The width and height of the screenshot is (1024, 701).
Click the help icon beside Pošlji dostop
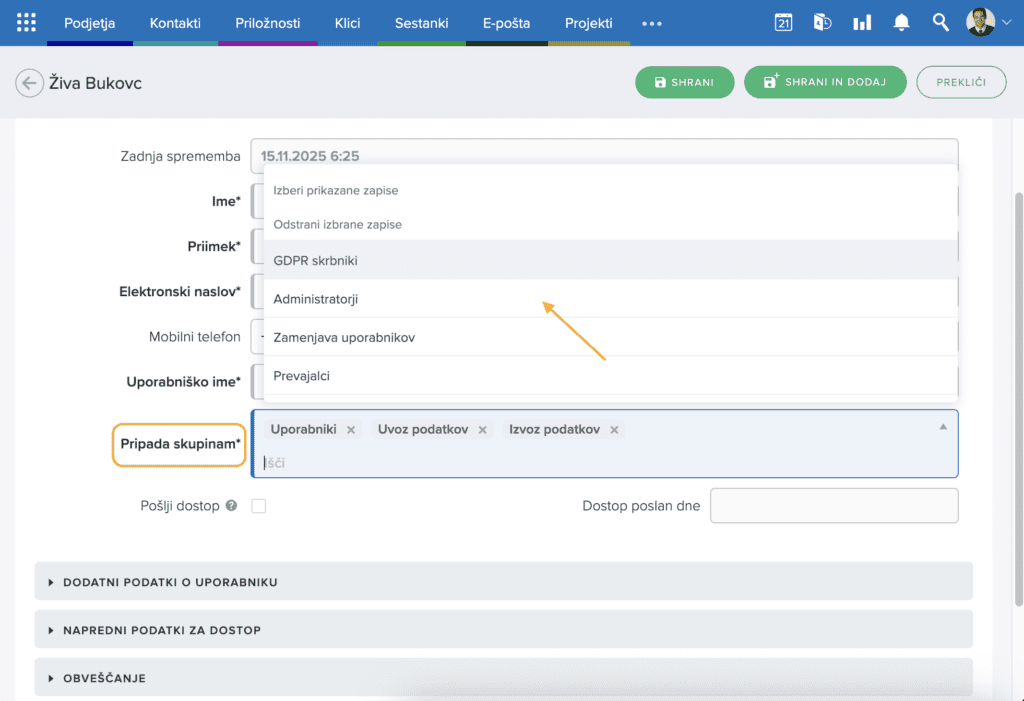231,506
